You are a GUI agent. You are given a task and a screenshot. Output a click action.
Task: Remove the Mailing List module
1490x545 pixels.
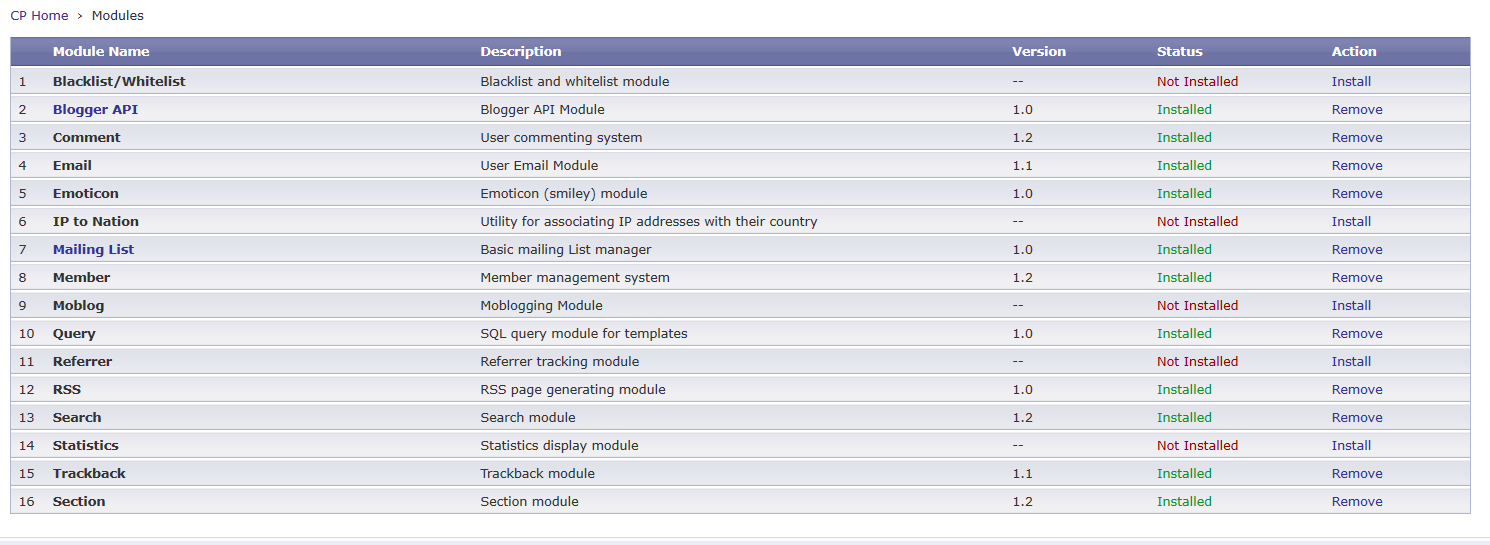pyautogui.click(x=1357, y=249)
